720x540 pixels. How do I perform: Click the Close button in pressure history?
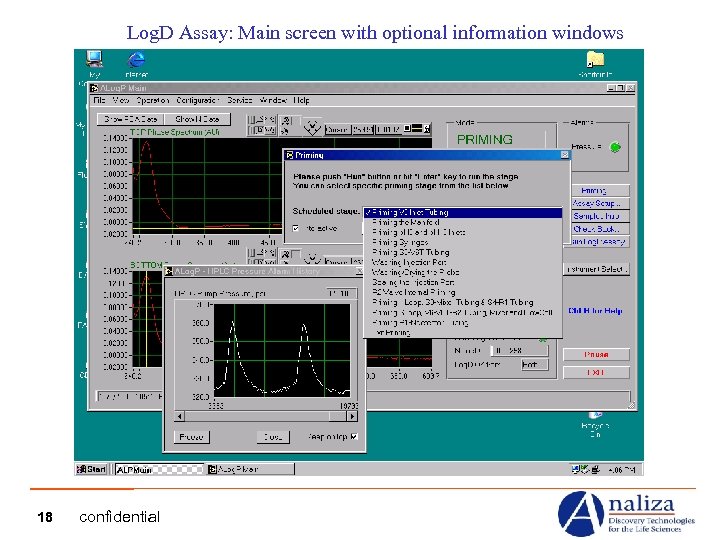click(x=273, y=437)
